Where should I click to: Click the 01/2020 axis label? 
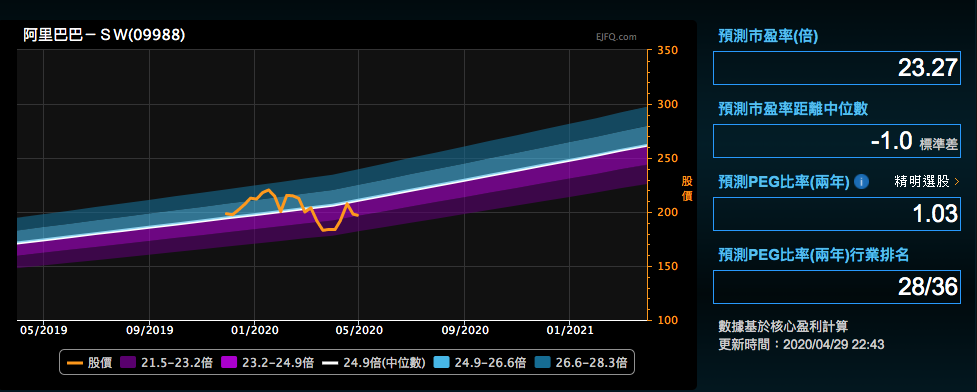[x=254, y=329]
